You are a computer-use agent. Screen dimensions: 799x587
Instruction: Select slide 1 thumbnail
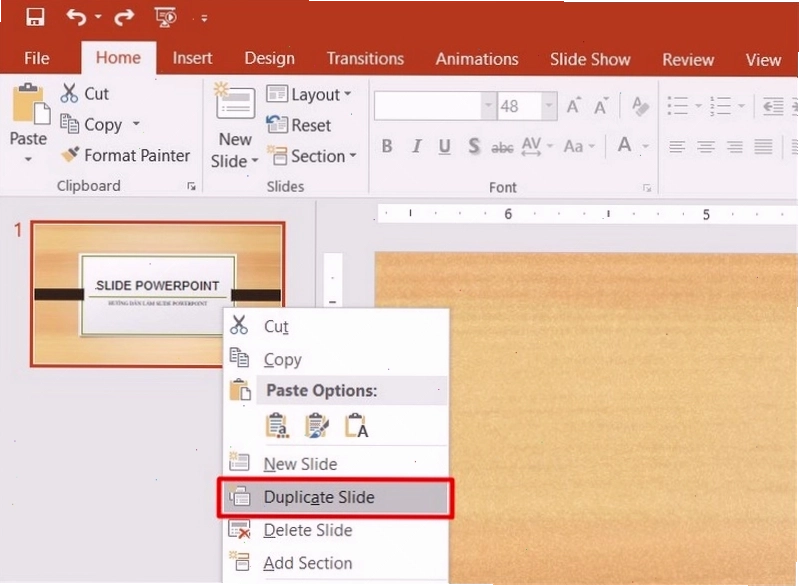(157, 294)
